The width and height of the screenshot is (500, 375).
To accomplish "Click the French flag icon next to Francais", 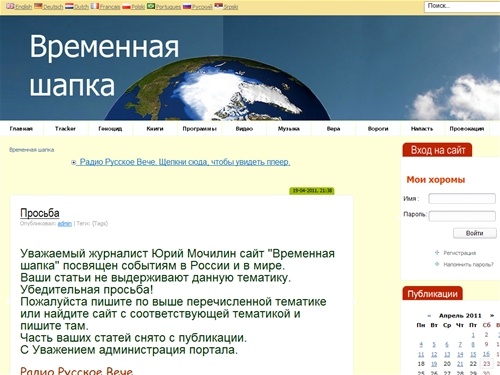I will [x=95, y=6].
